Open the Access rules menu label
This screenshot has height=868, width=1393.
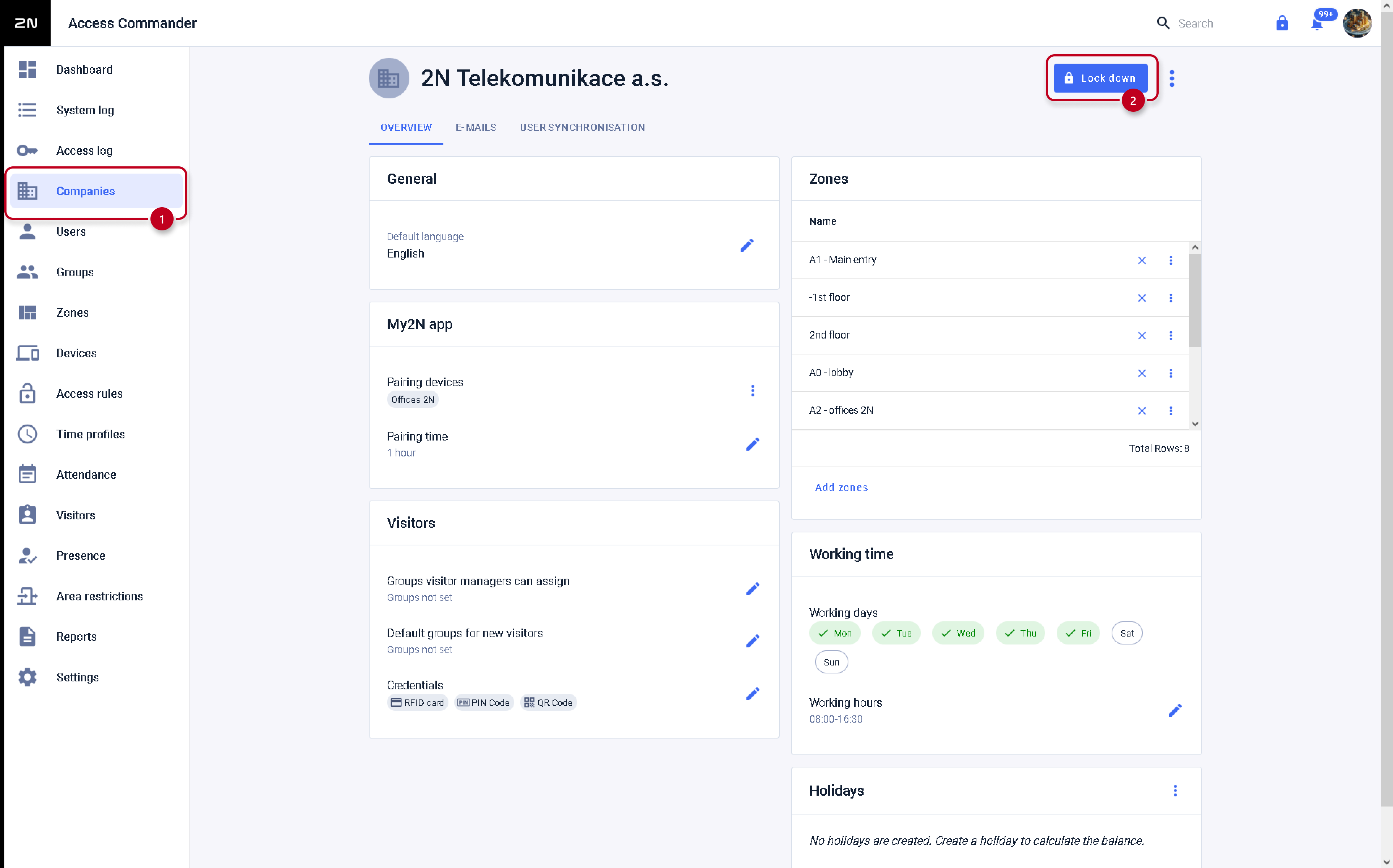[90, 393]
